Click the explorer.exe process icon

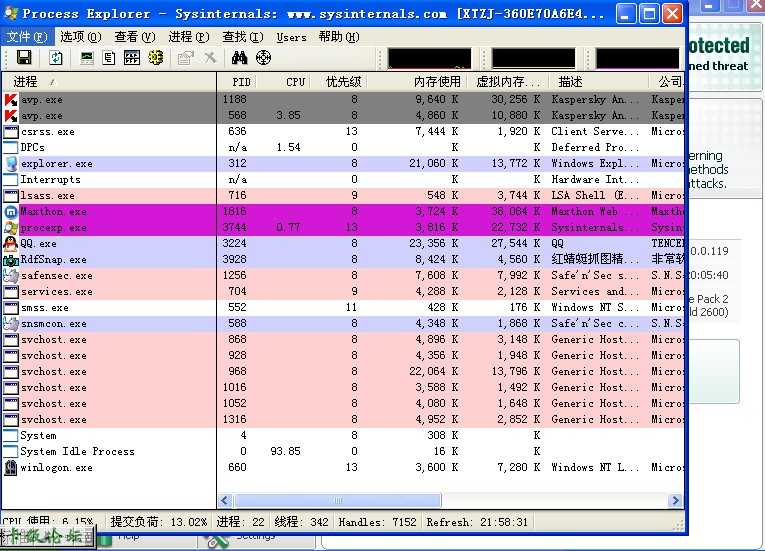click(11, 163)
